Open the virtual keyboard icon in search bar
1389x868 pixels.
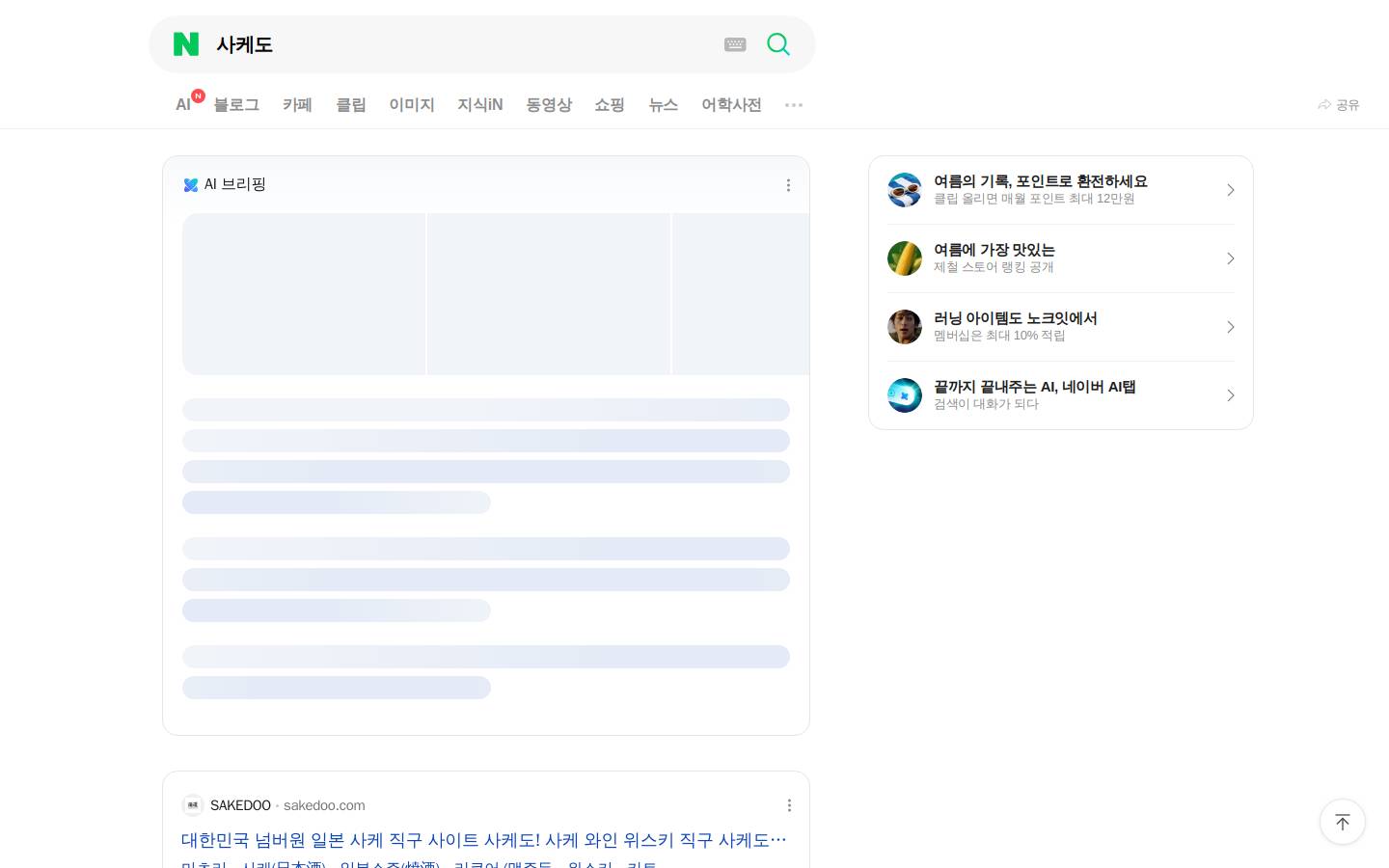(735, 44)
